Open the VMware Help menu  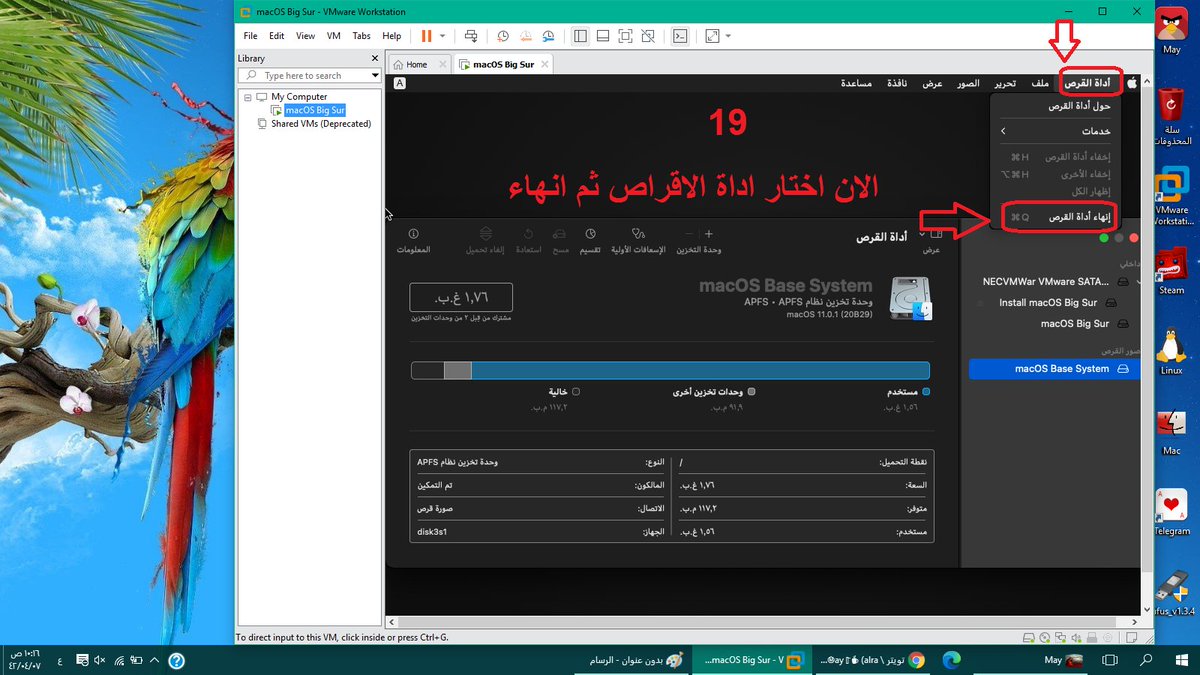pyautogui.click(x=391, y=36)
